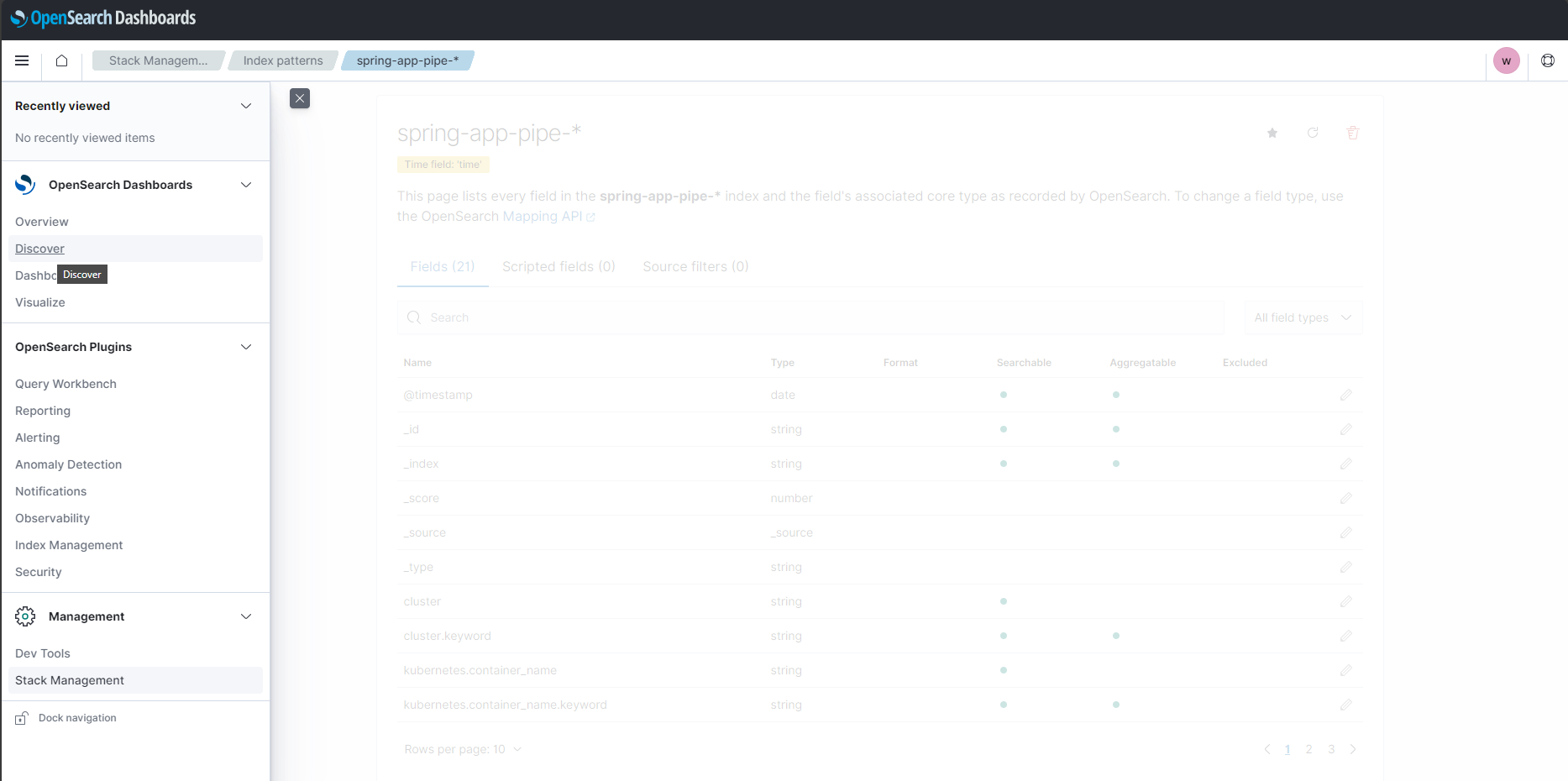This screenshot has height=781, width=1568.
Task: Click the spring-app-pipe-* breadcrumb
Action: (x=407, y=60)
